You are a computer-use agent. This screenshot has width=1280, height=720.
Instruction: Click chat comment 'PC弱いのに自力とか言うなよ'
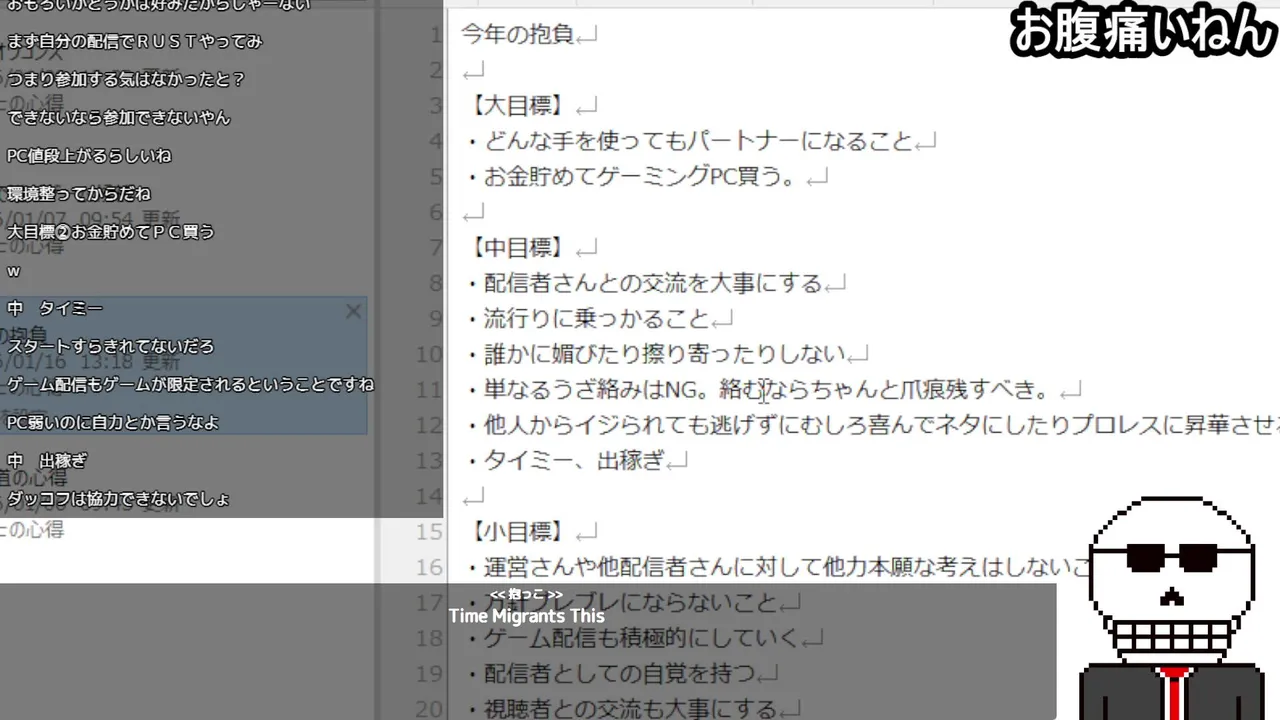(112, 422)
